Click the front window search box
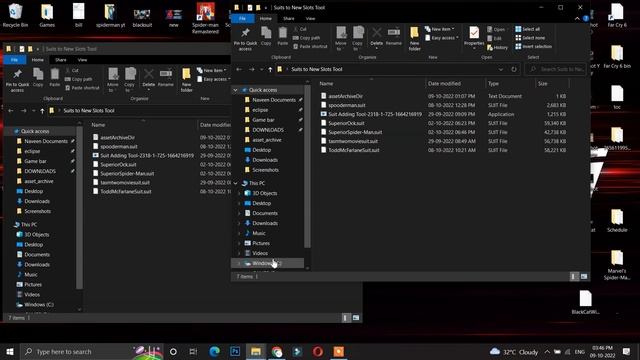 pos(556,69)
